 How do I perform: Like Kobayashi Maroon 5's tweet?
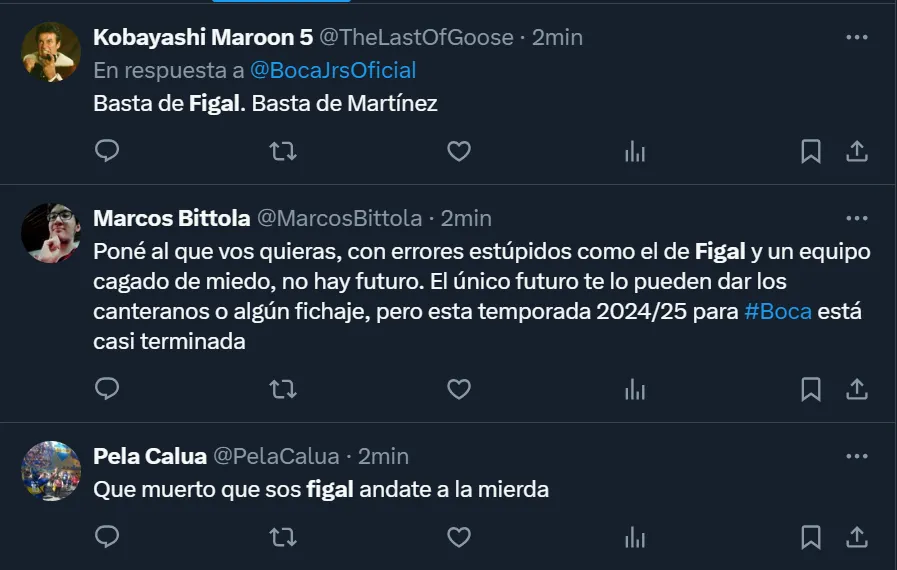(458, 151)
